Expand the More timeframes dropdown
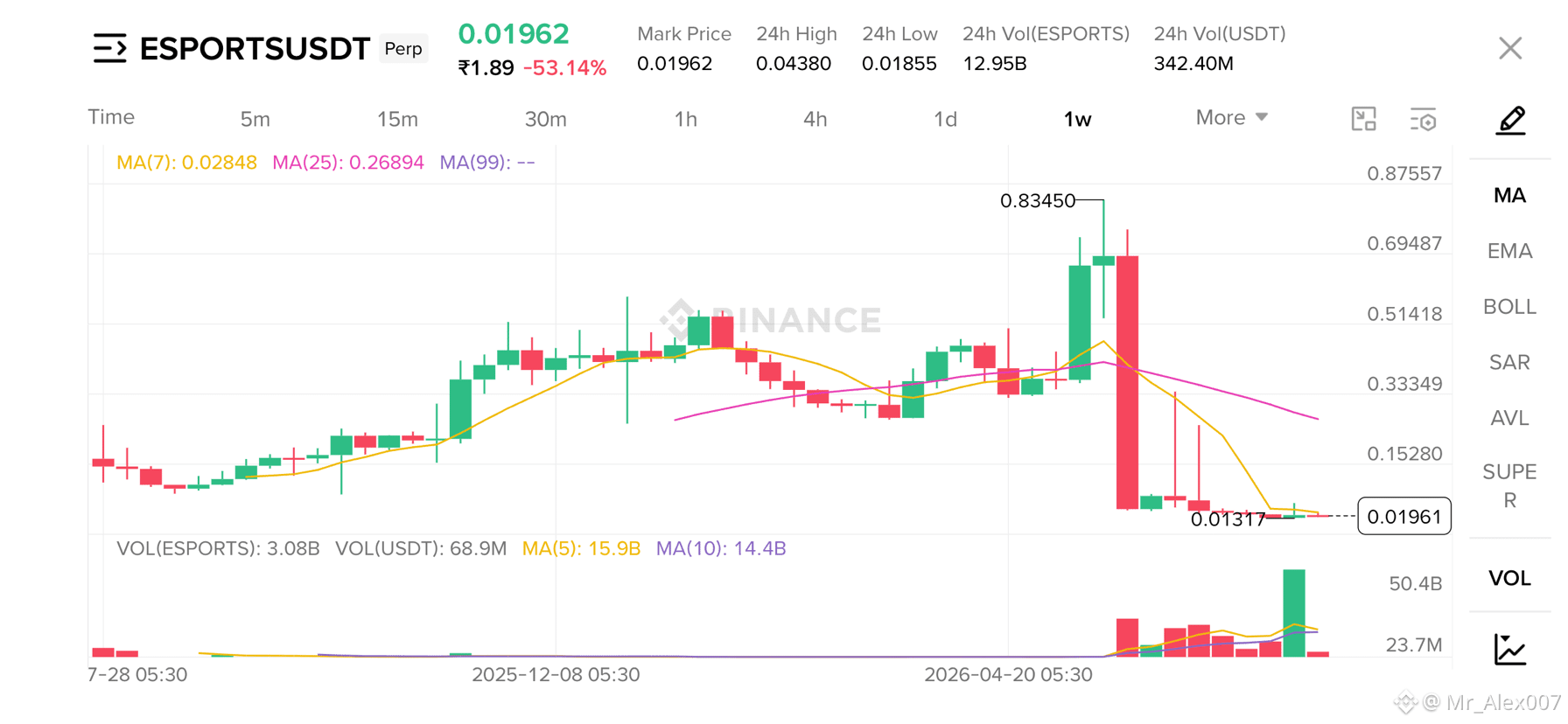Image resolution: width=1568 pixels, height=724 pixels. tap(1231, 117)
